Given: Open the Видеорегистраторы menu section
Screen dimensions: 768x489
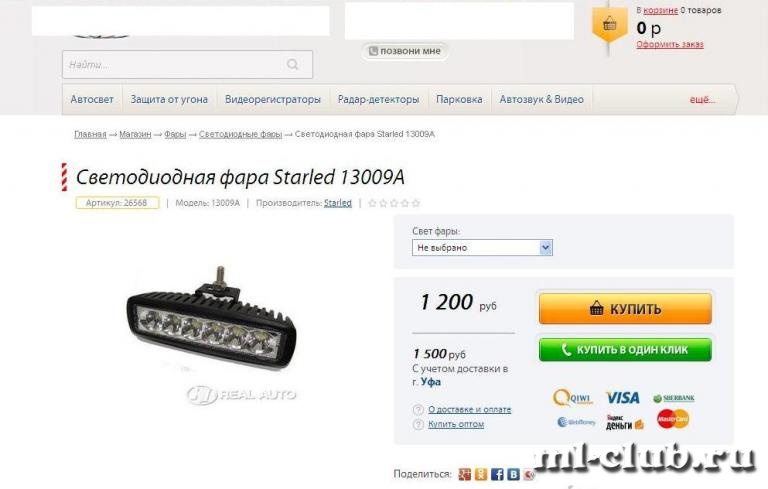Looking at the screenshot, I should tap(273, 99).
